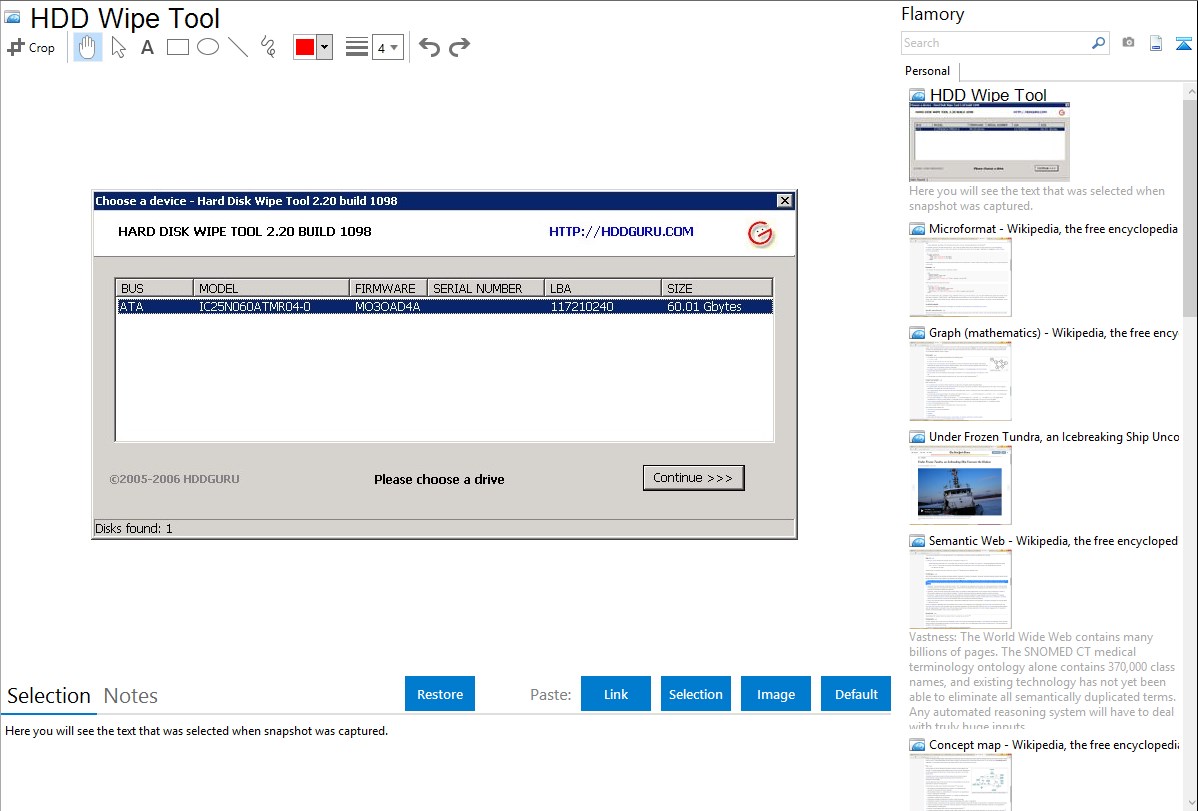Click the SERIAL NUMBER column header

point(486,288)
